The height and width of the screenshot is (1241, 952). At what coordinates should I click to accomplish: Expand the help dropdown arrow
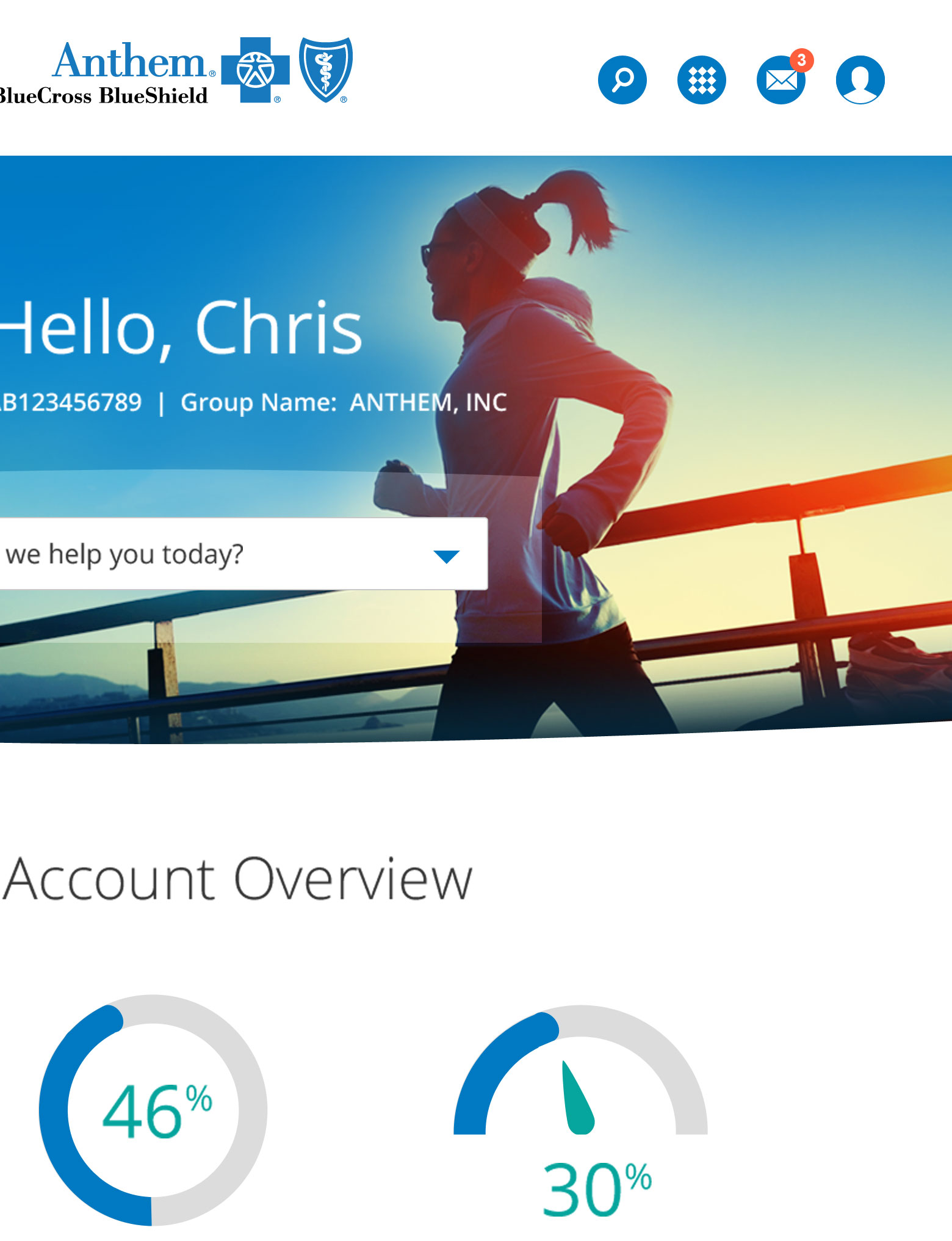coord(446,556)
